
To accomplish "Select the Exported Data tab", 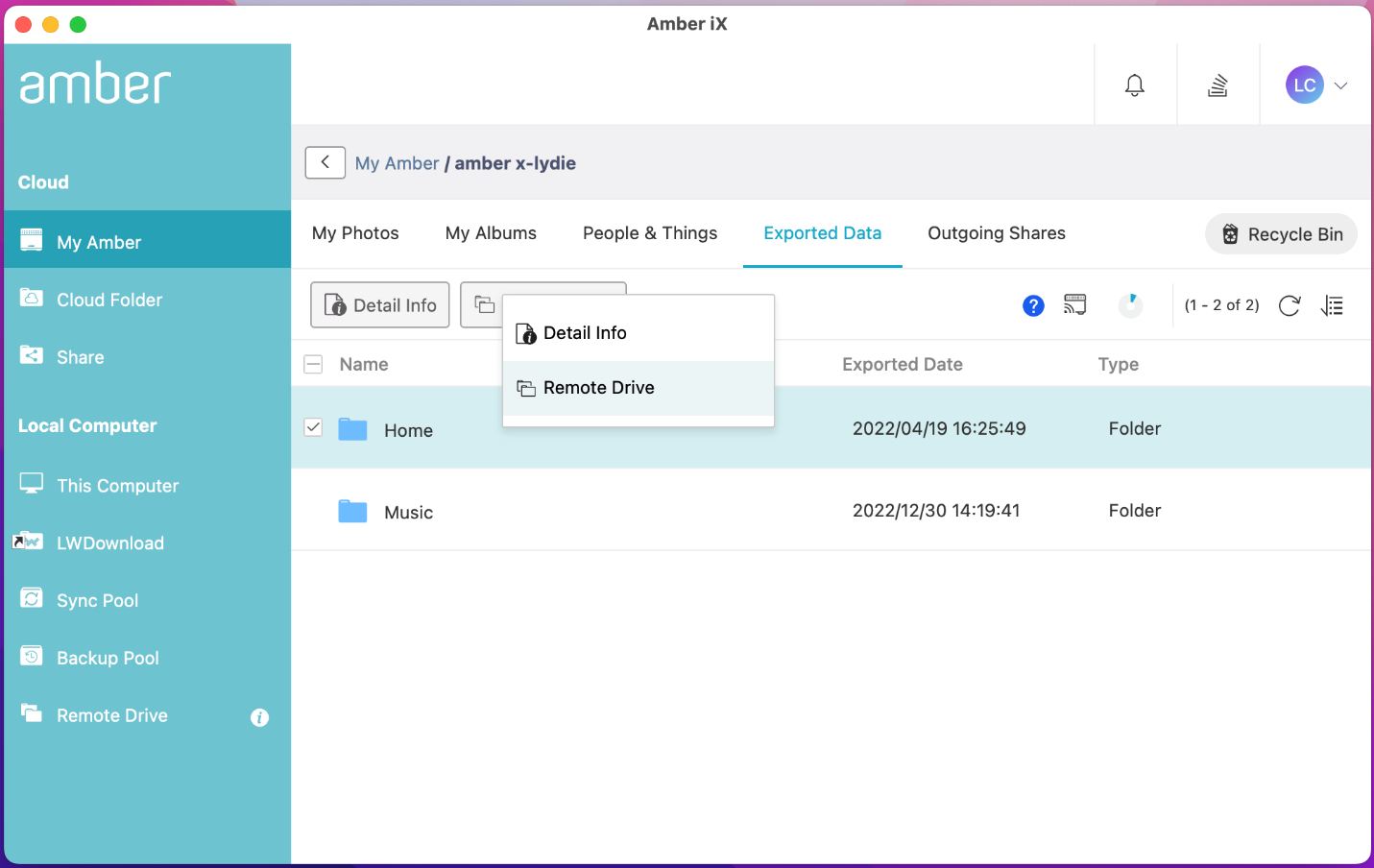I will click(x=823, y=233).
